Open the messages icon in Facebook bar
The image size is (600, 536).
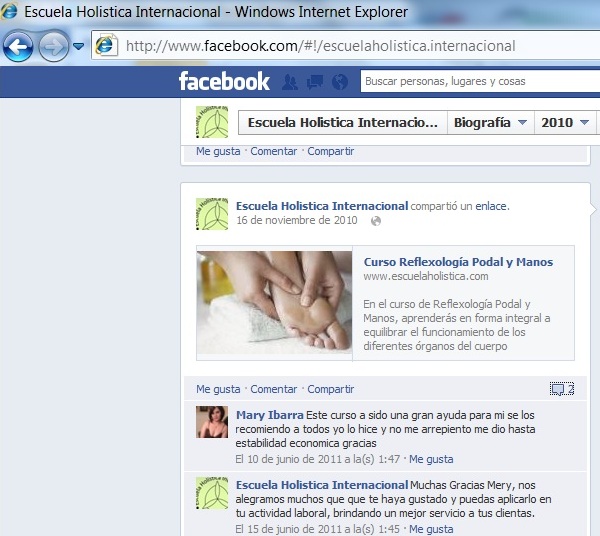point(315,82)
